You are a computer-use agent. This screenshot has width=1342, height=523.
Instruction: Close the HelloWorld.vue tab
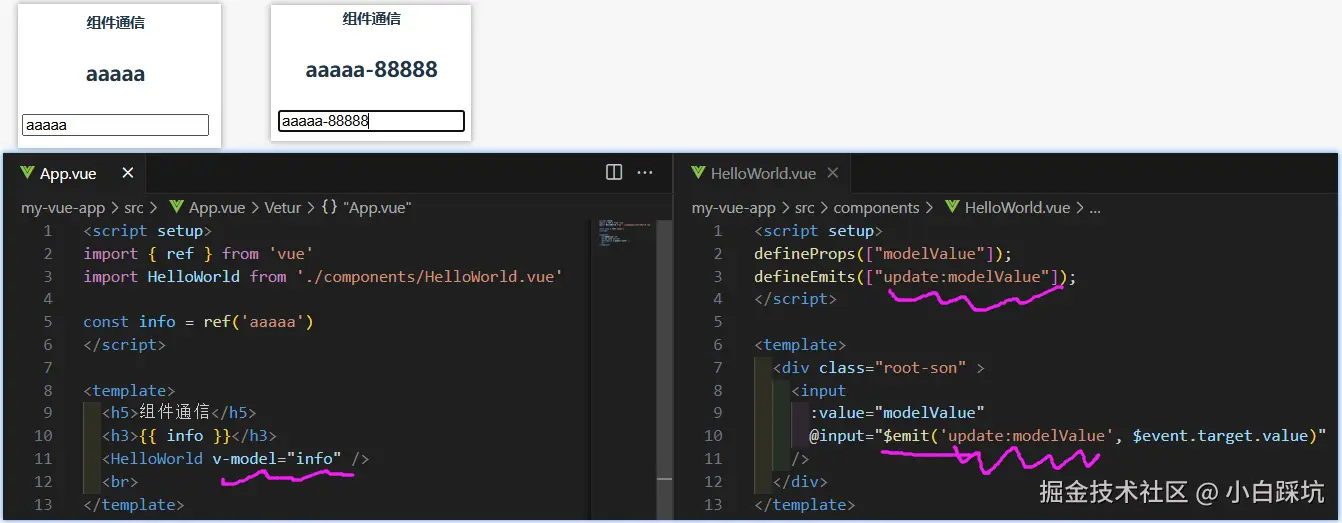(832, 173)
